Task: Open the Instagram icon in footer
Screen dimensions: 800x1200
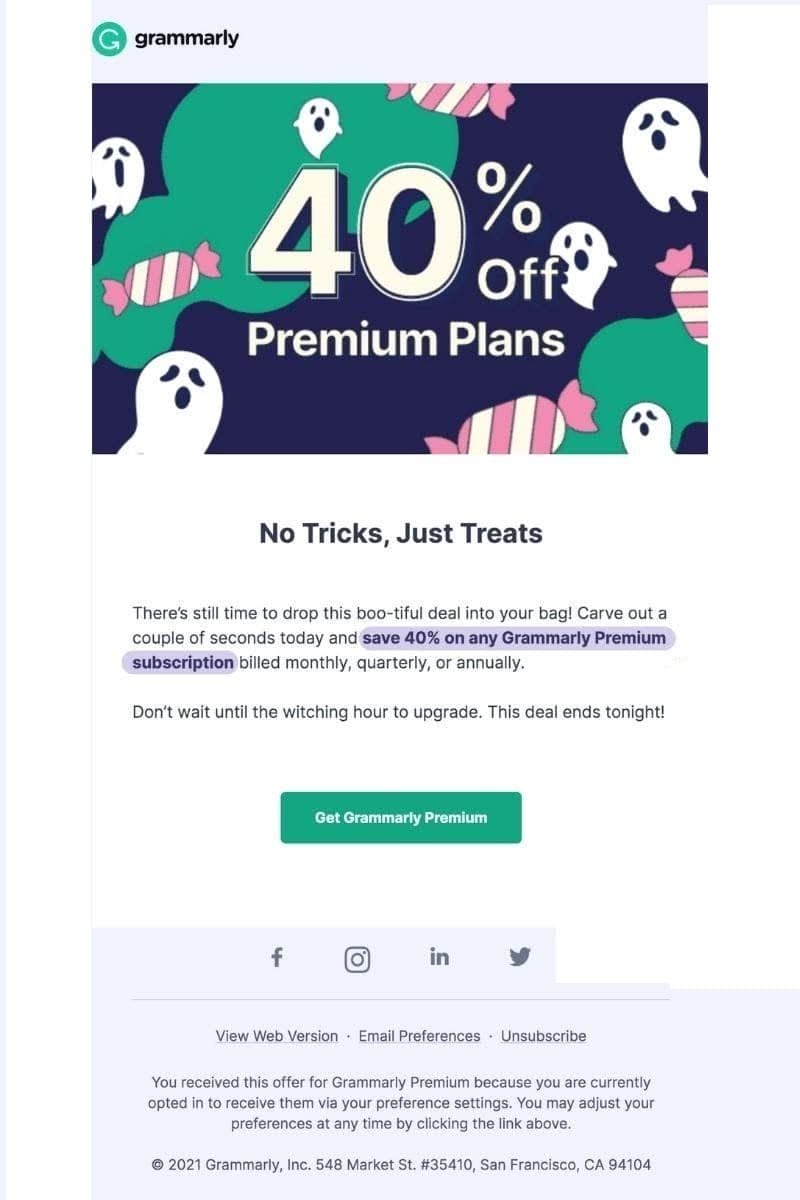Action: coord(357,959)
